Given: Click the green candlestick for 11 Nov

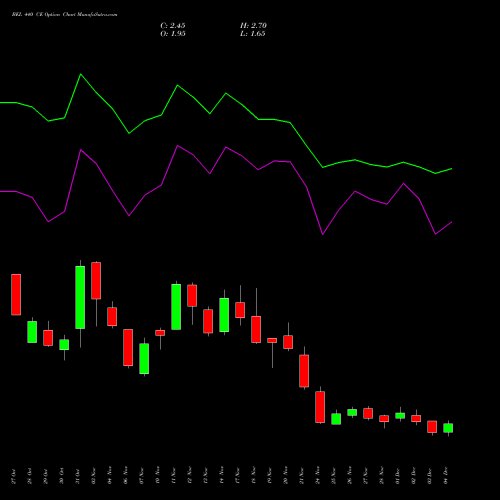Looking at the screenshot, I should coord(176,307).
